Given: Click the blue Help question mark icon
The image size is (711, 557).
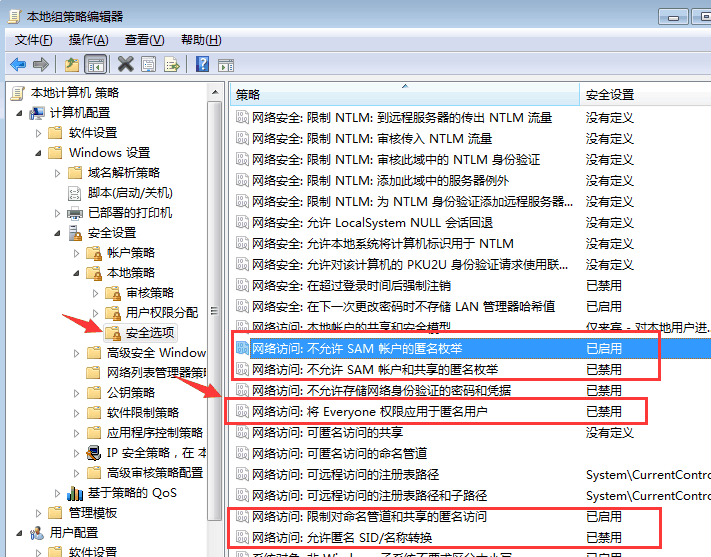Looking at the screenshot, I should tap(202, 64).
